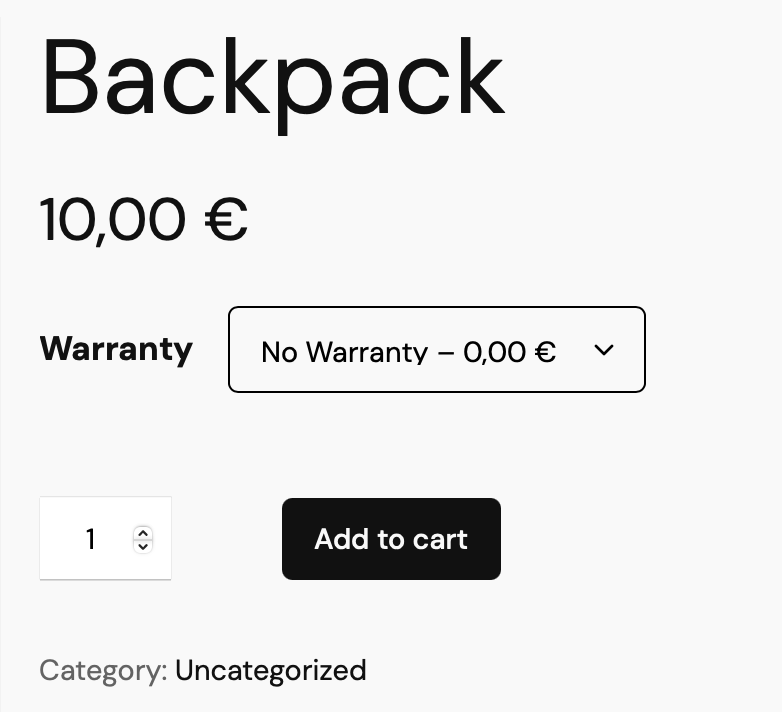Click the 10,00 € product price

coord(143,220)
